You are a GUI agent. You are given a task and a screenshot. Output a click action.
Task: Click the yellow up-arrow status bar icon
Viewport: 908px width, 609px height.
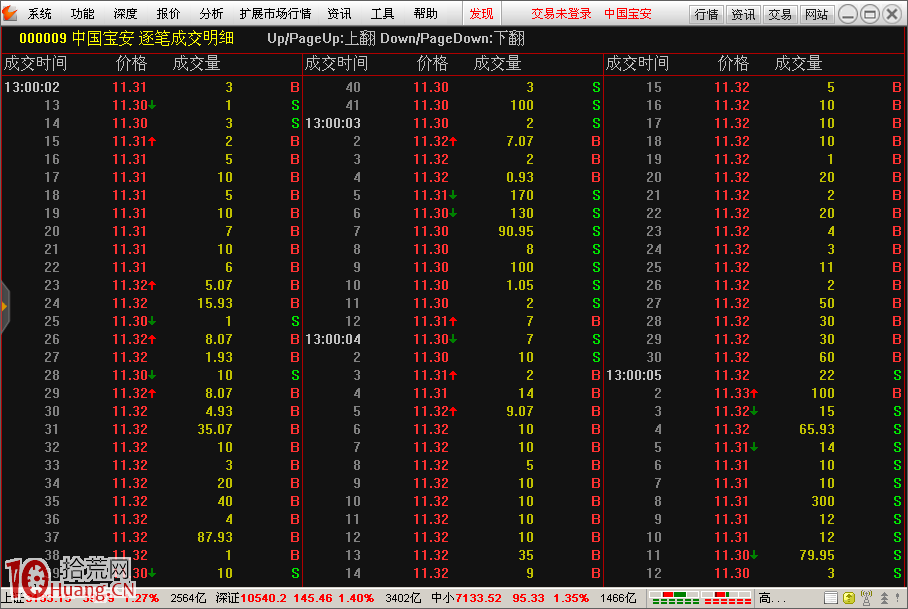tap(849, 598)
